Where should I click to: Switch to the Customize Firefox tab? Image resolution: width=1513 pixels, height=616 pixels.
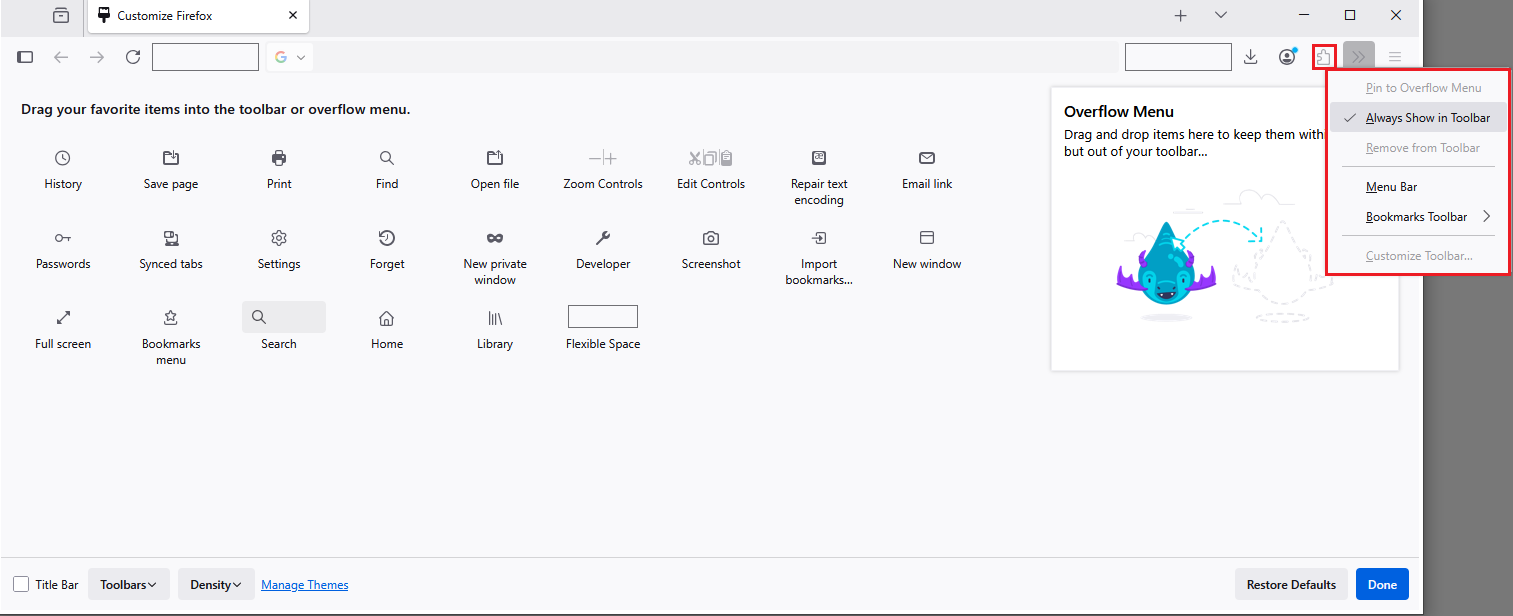point(198,16)
